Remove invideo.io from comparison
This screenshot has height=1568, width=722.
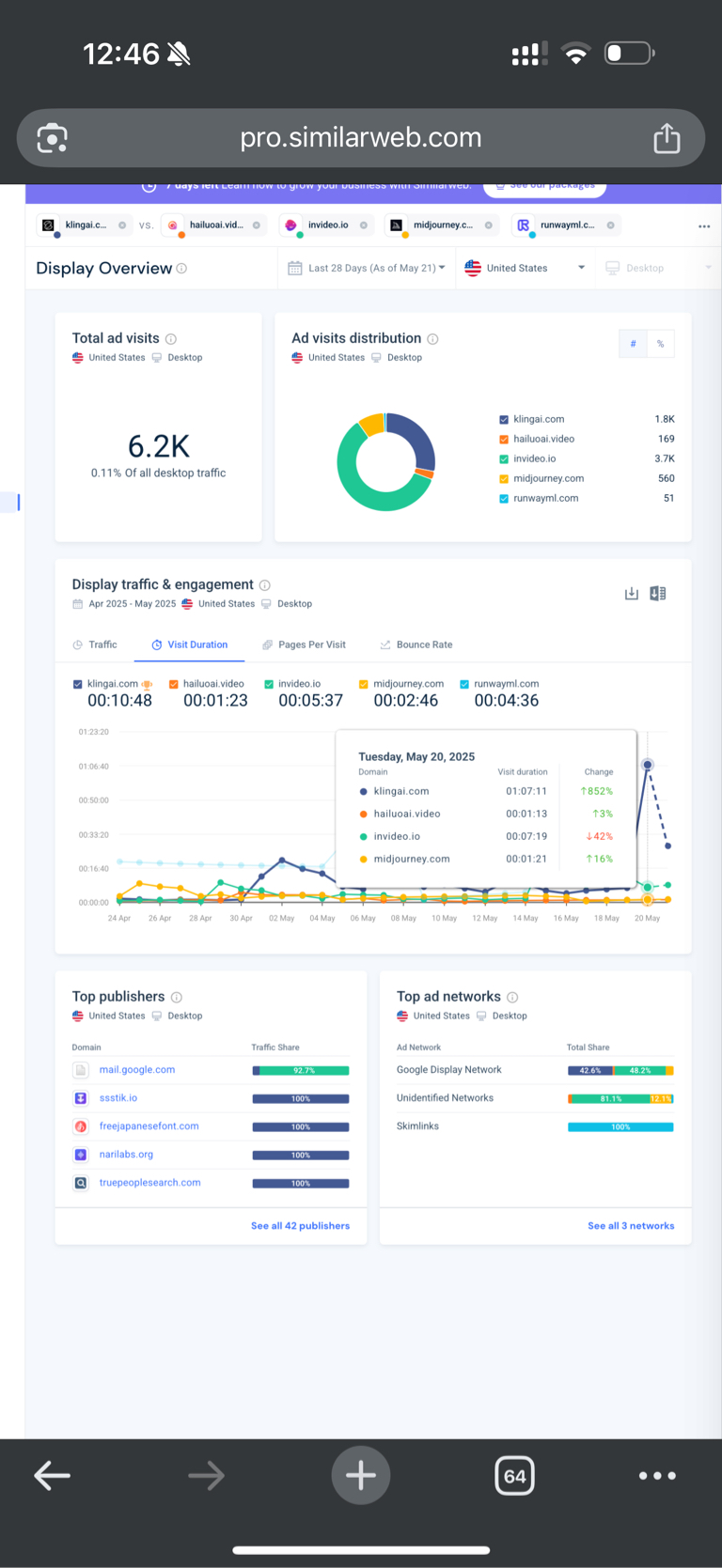(x=363, y=225)
